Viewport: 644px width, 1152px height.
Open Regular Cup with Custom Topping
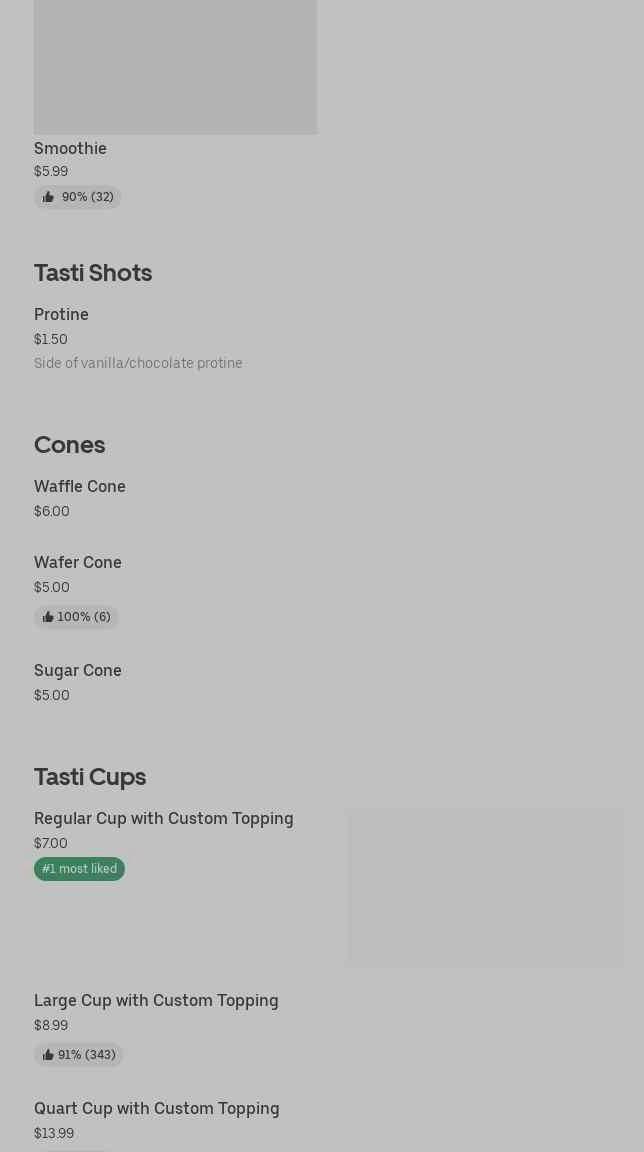tap(164, 818)
